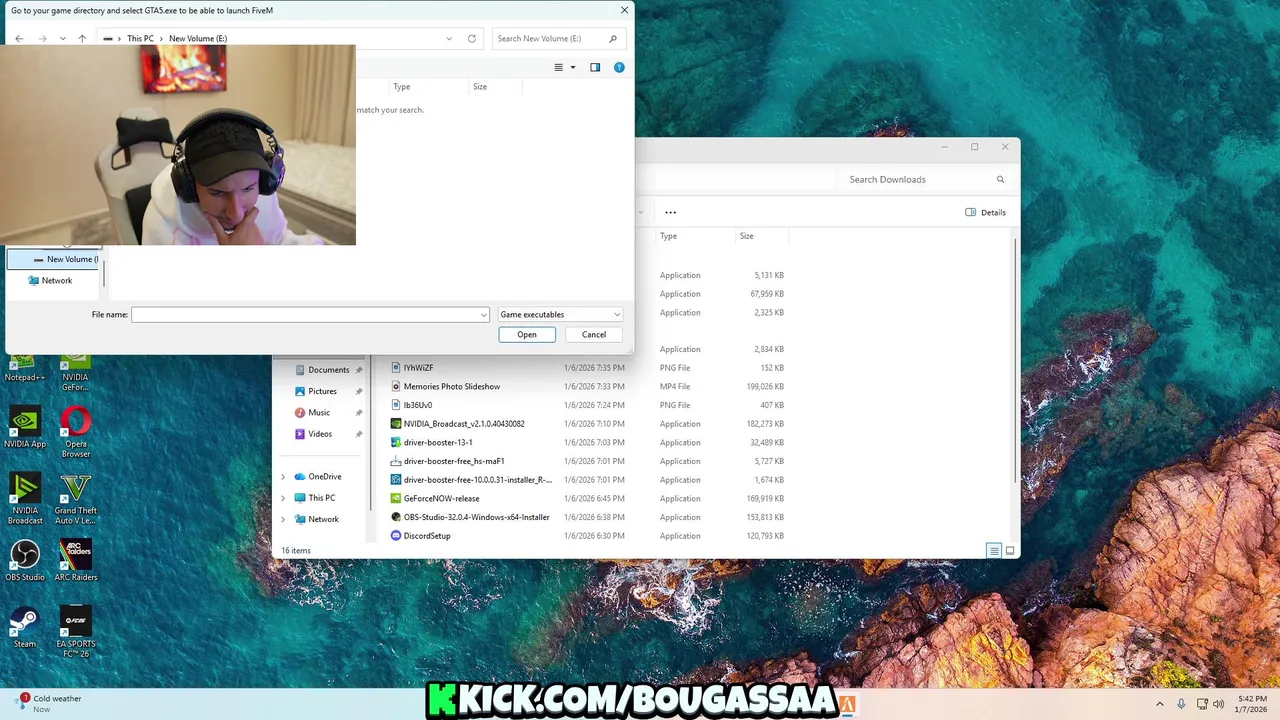
Task: Launch Opera Browser from desktop
Action: tap(76, 432)
